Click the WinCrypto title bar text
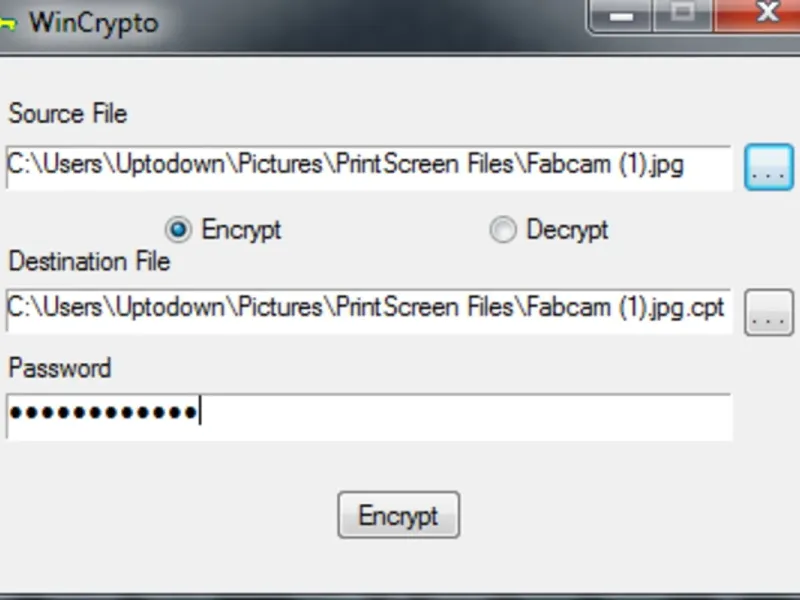 93,23
